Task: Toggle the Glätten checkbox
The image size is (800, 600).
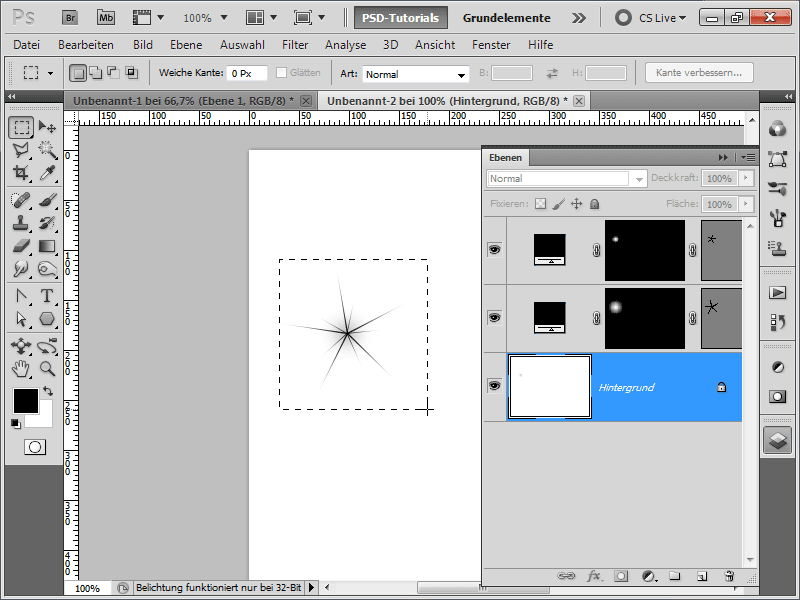Action: (x=281, y=73)
